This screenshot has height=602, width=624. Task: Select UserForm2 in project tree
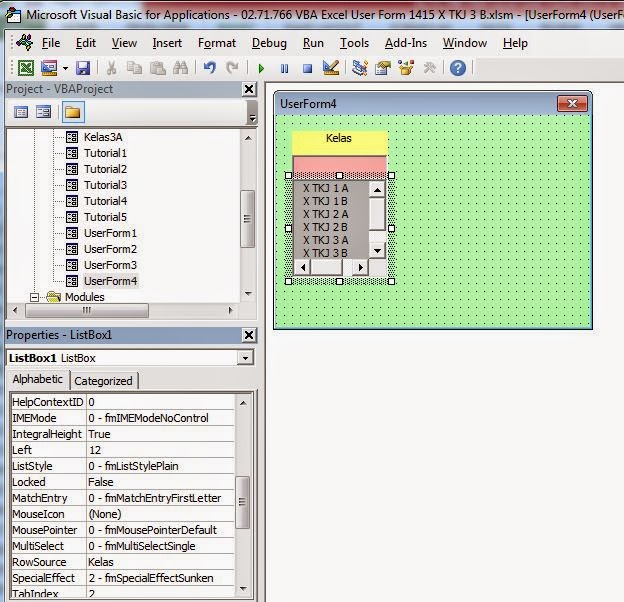(110, 249)
